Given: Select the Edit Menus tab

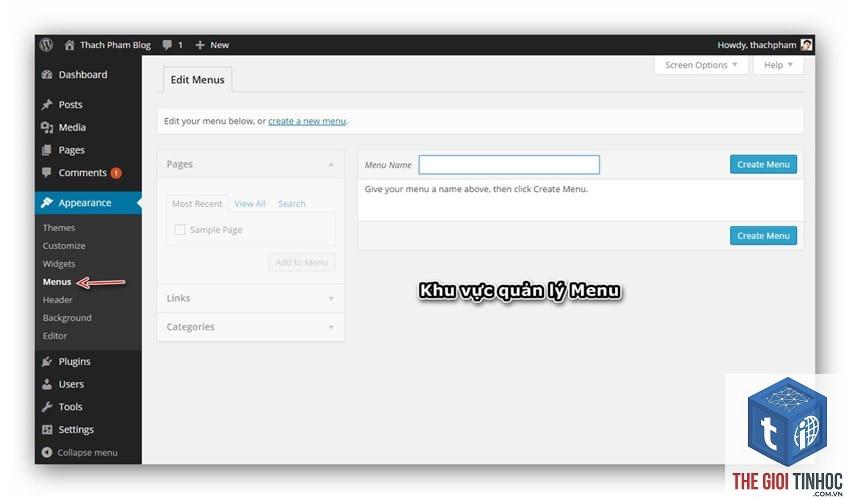Looking at the screenshot, I should tap(197, 80).
